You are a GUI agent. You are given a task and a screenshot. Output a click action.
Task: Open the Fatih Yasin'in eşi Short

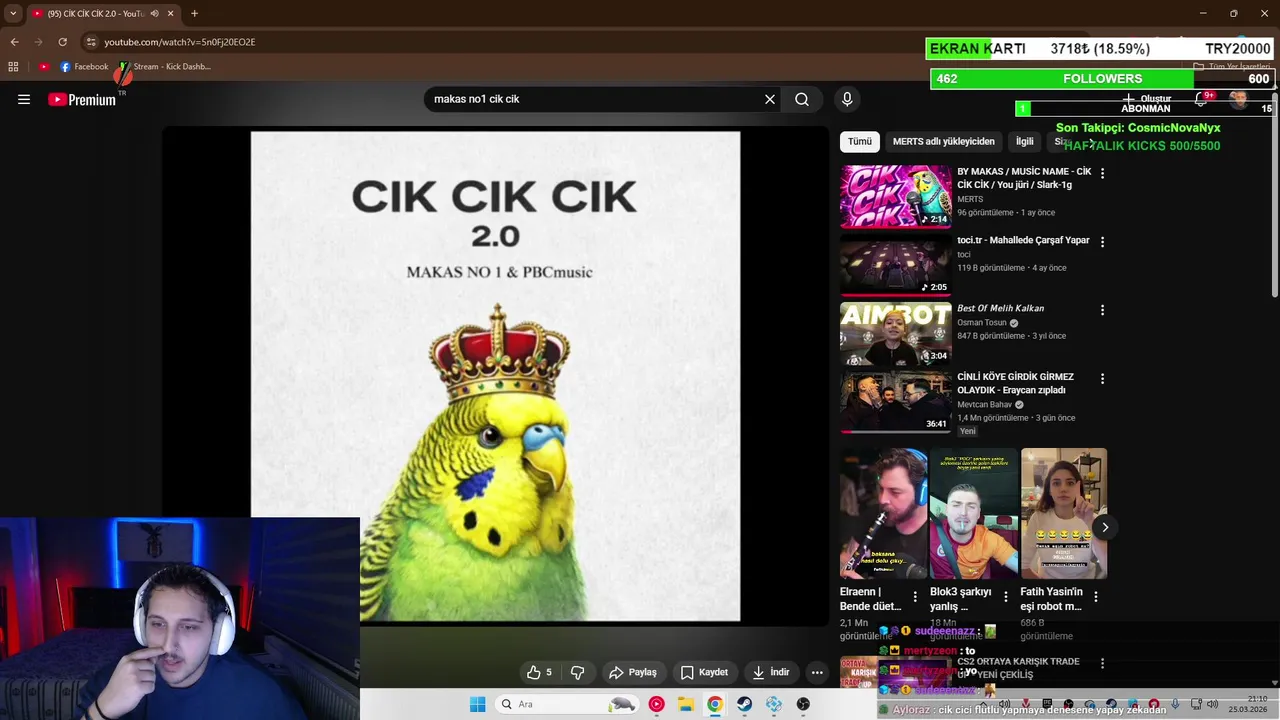[1064, 513]
